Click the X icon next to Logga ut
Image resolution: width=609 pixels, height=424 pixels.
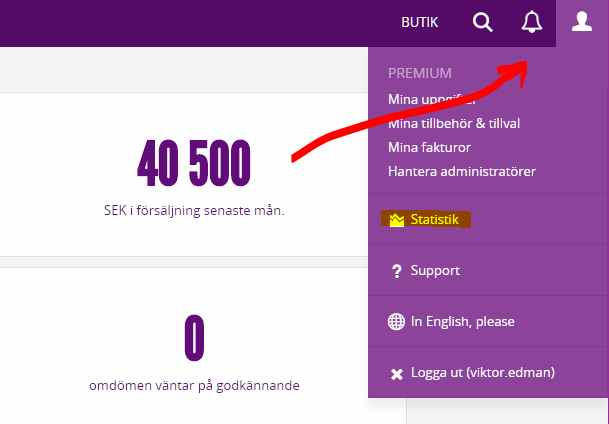coord(397,374)
